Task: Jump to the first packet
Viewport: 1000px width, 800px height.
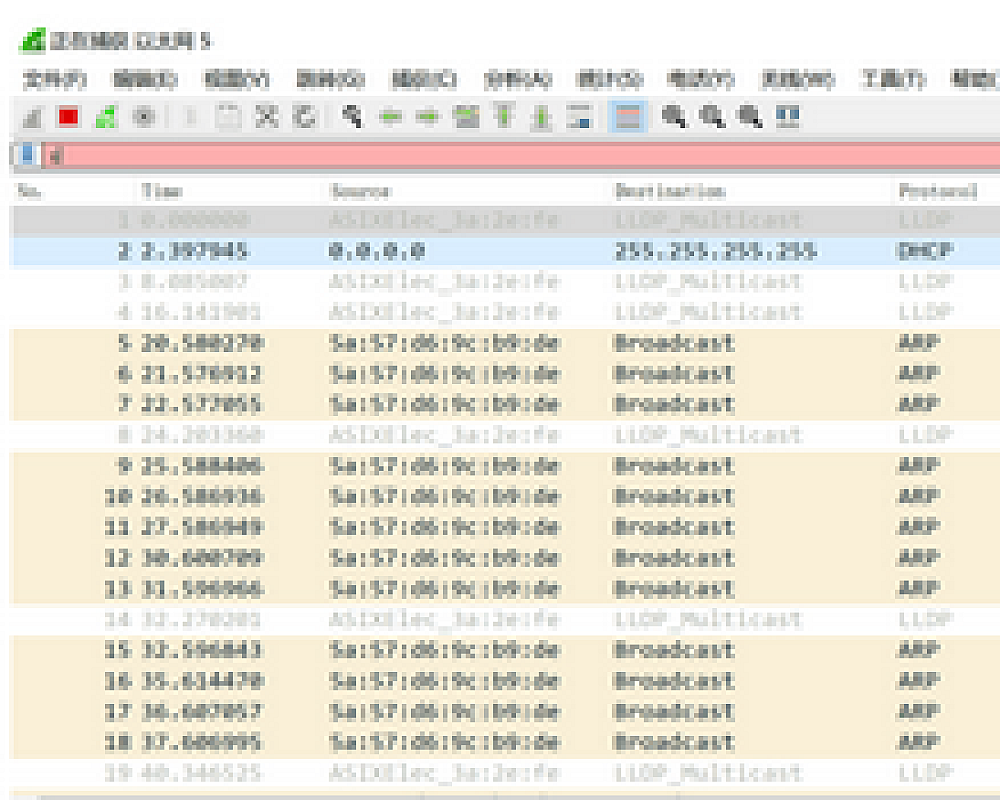Action: tap(504, 118)
